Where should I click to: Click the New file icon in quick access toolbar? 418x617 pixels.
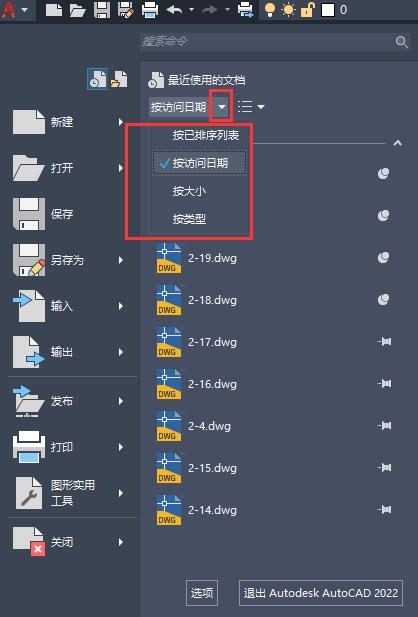[54, 9]
